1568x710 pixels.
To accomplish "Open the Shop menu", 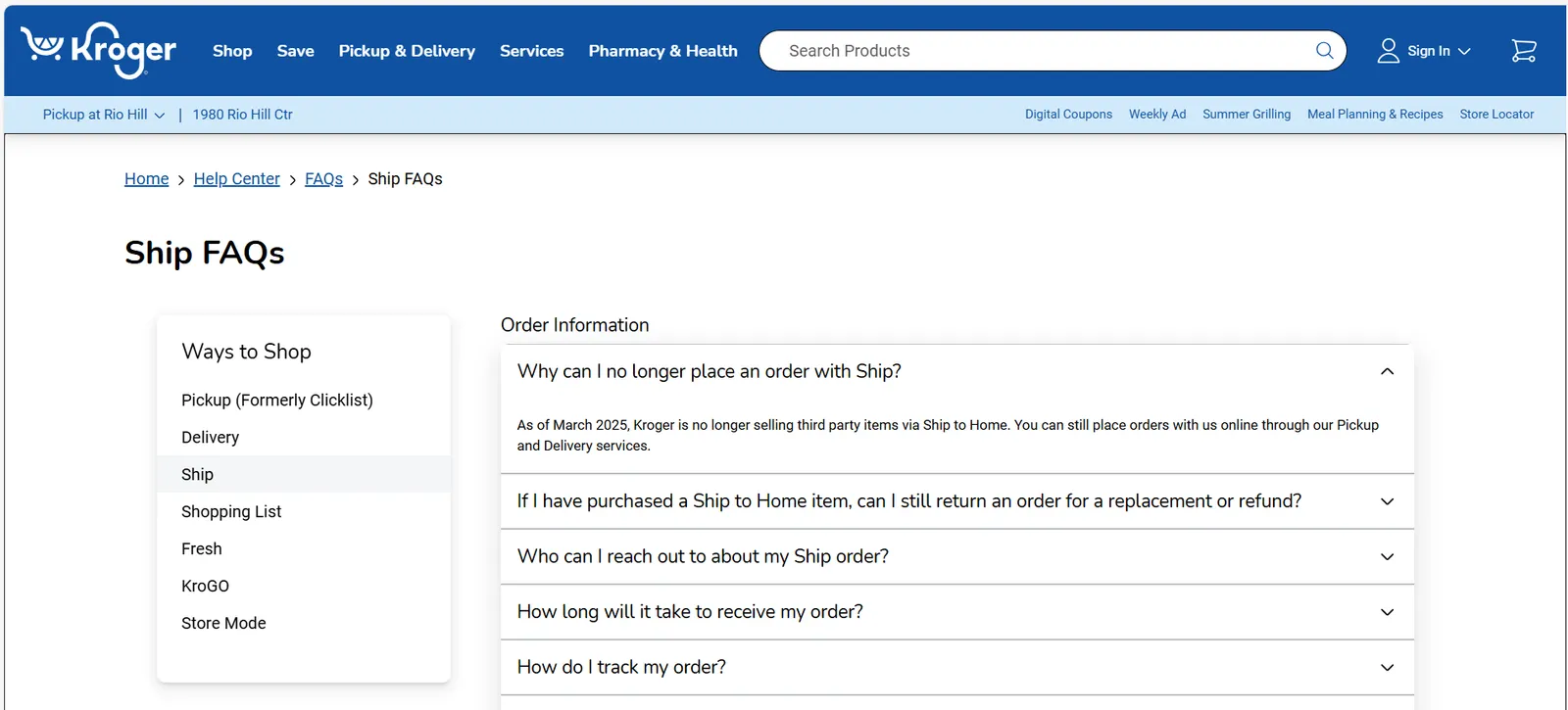I will coord(232,51).
